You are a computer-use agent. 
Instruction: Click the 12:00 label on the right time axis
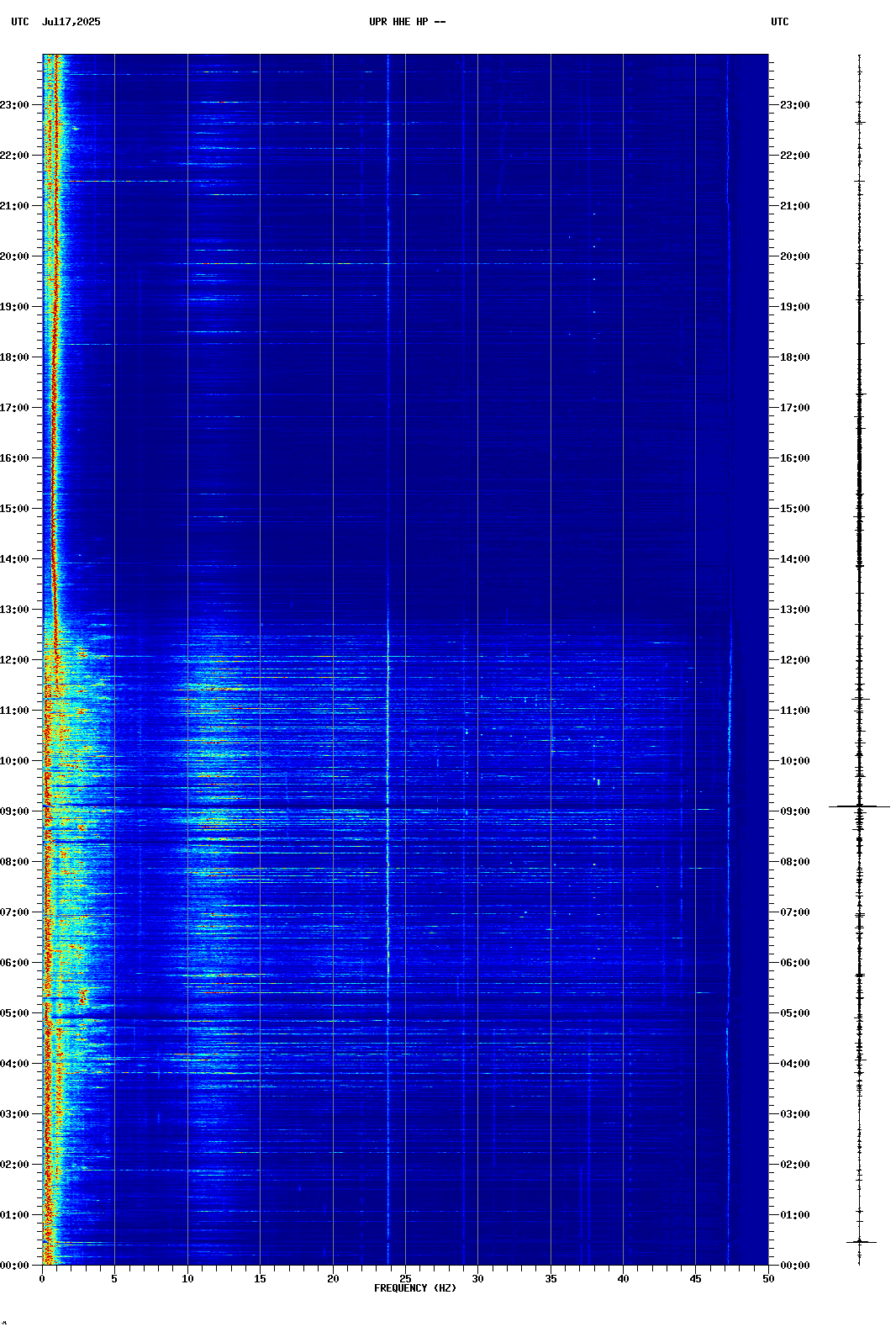point(795,660)
